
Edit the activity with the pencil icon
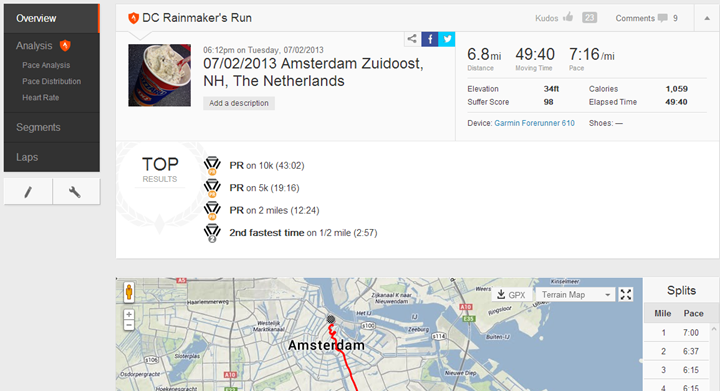(x=28, y=192)
